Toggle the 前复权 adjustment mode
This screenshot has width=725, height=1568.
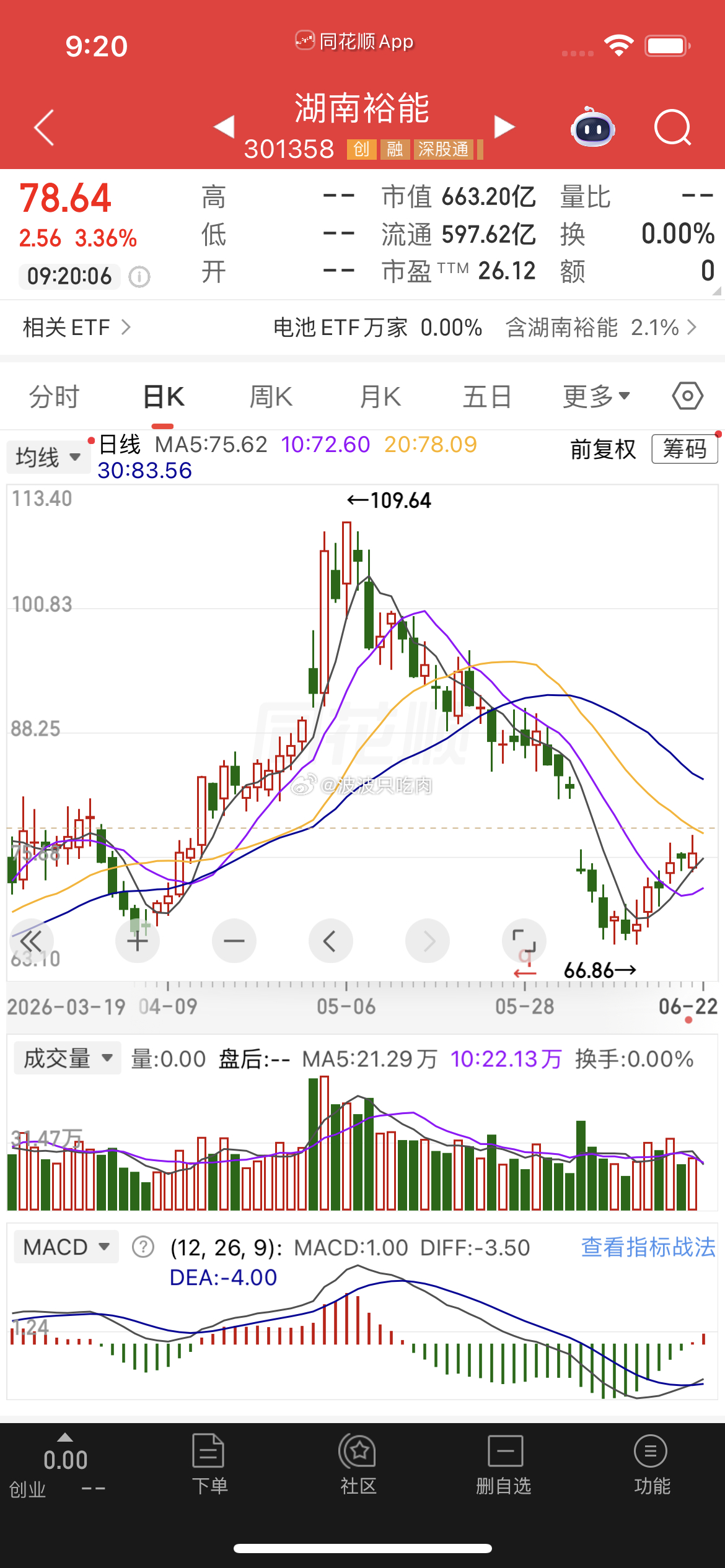click(603, 449)
